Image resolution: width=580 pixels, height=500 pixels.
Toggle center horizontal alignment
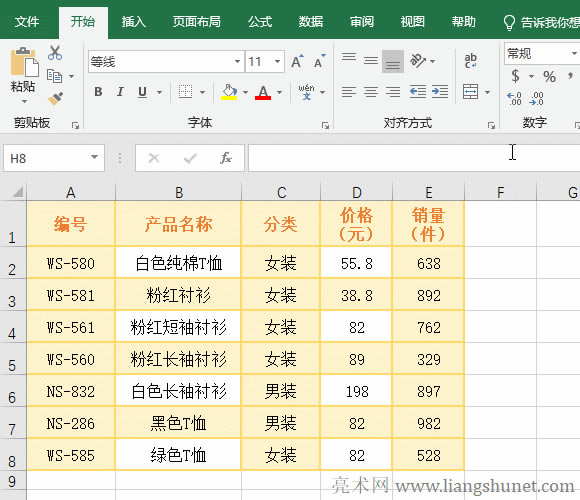click(371, 91)
